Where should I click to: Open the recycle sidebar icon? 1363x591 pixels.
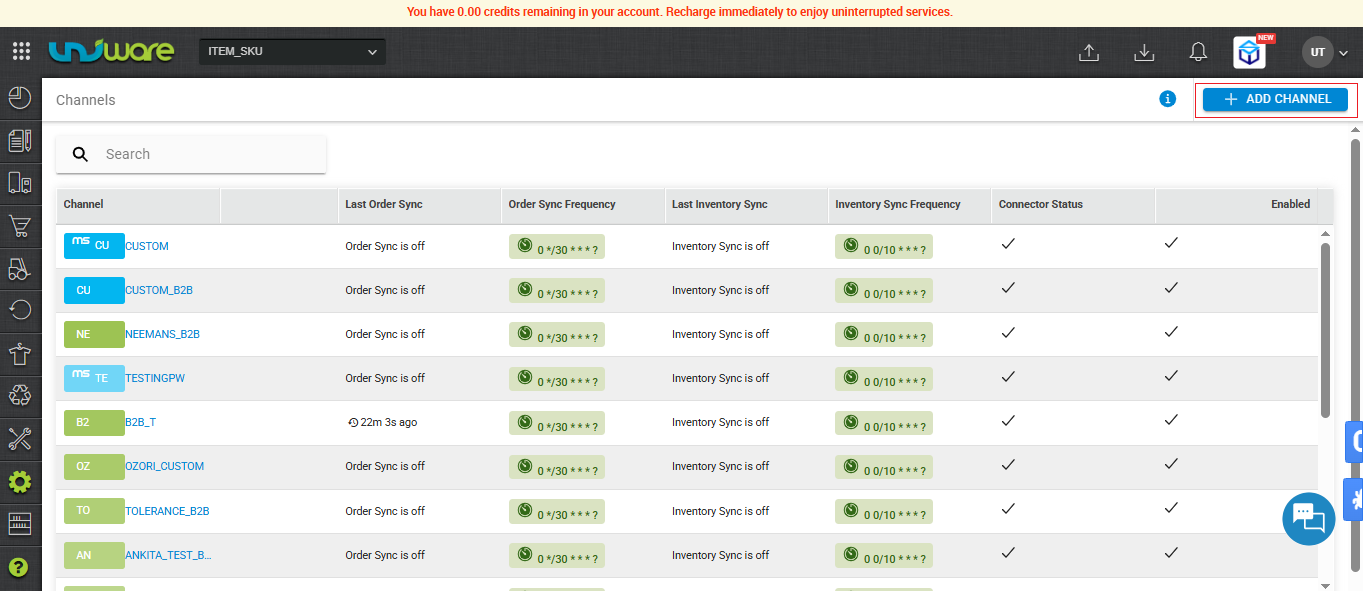coord(20,395)
